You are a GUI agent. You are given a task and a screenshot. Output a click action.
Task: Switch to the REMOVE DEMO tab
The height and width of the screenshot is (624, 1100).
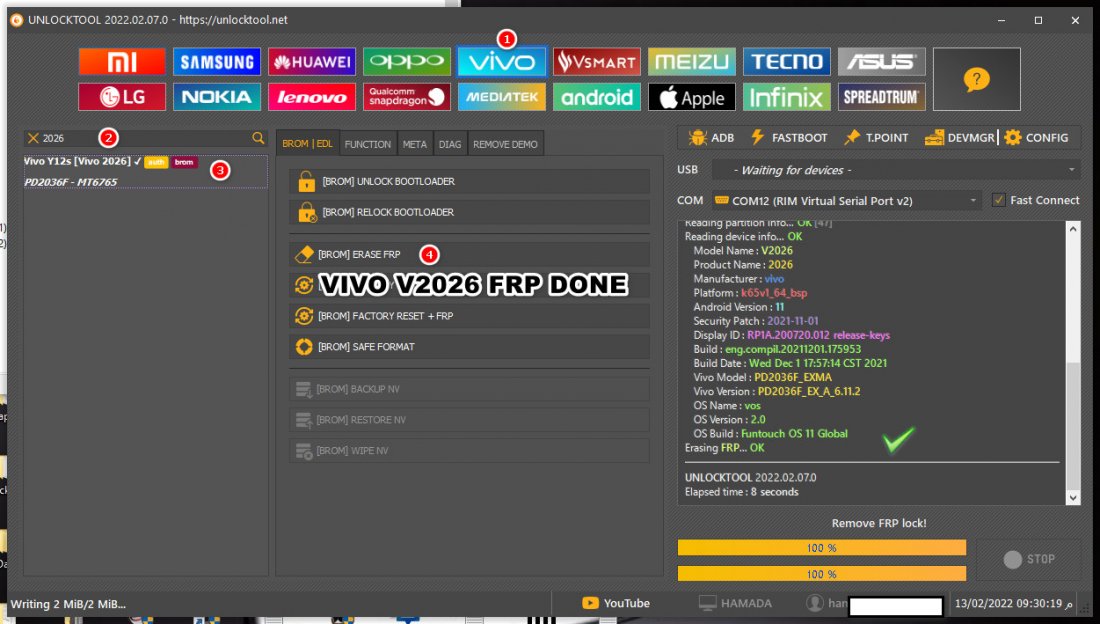coord(505,144)
